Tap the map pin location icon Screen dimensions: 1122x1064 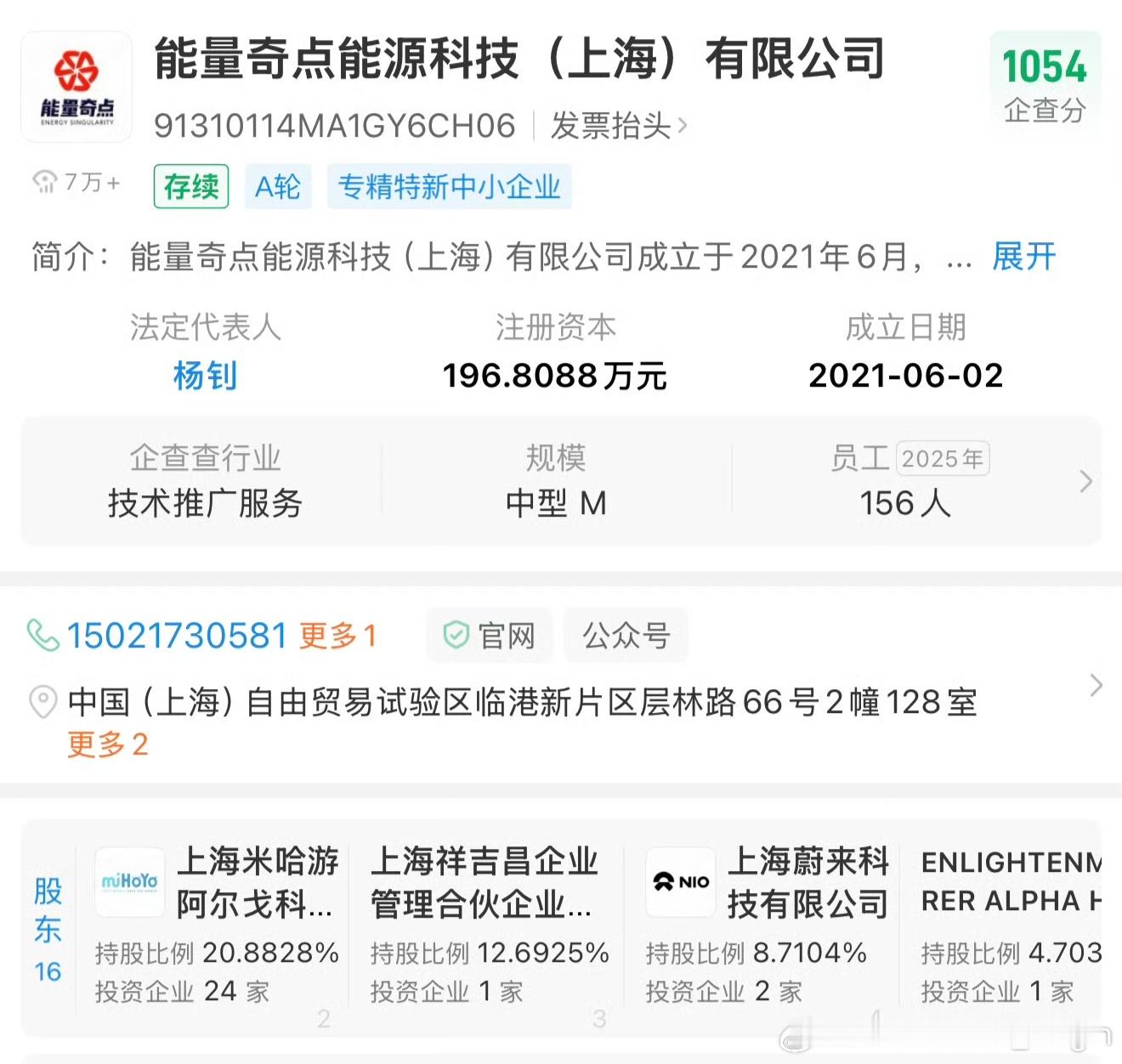43,702
